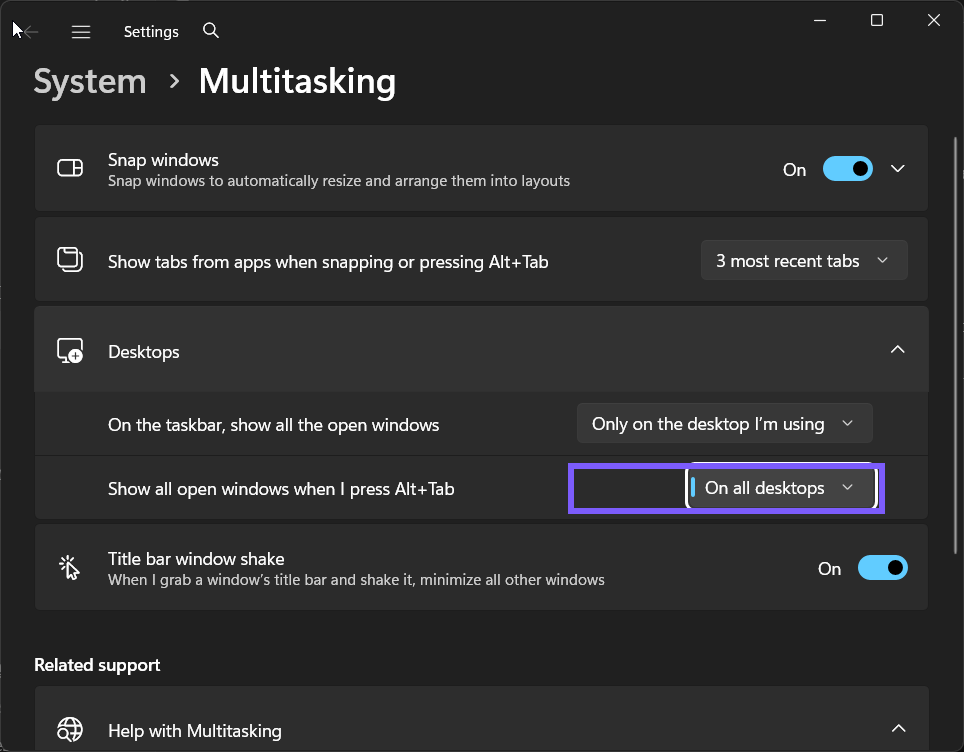Image resolution: width=964 pixels, height=752 pixels.
Task: Click the back arrow in Settings
Action: click(31, 31)
